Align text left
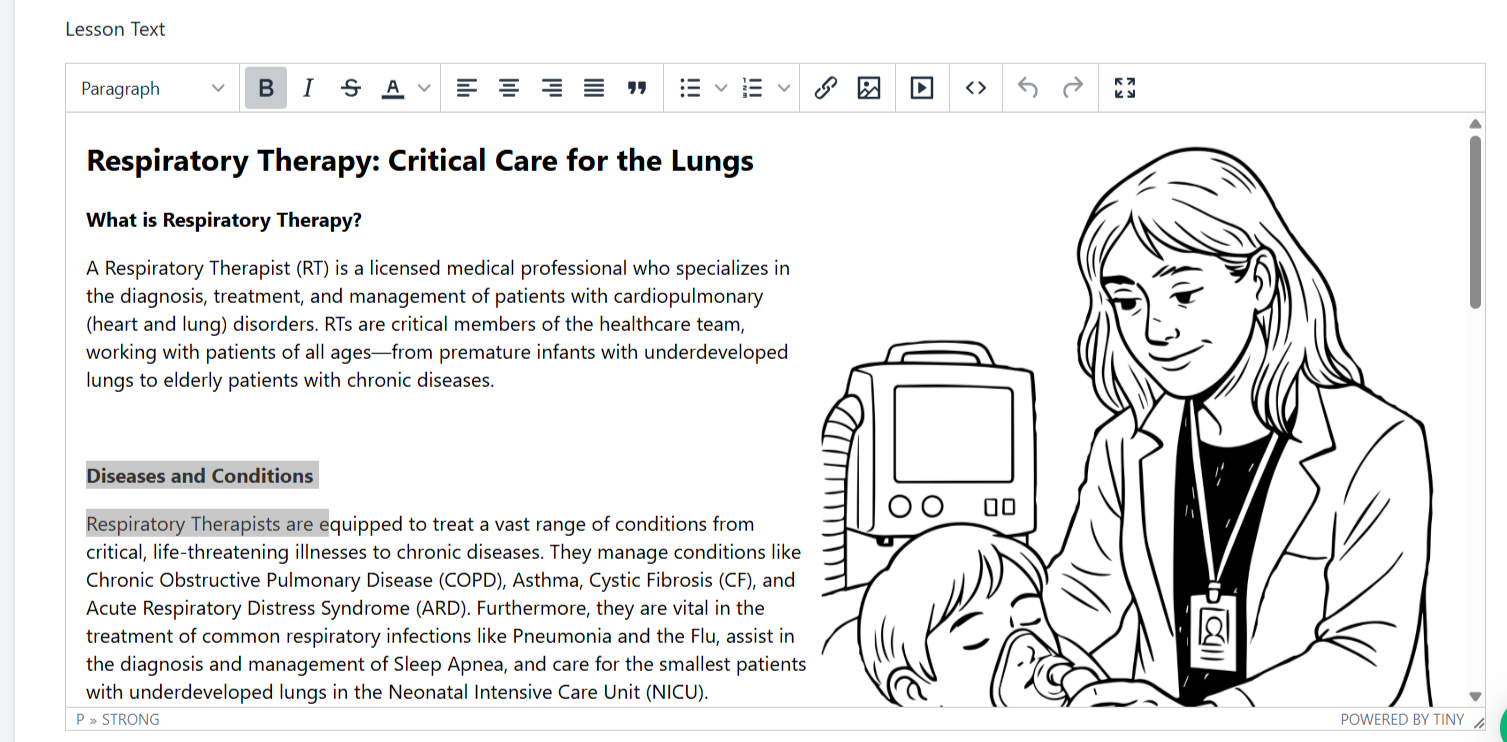The width and height of the screenshot is (1507, 742). tap(466, 88)
